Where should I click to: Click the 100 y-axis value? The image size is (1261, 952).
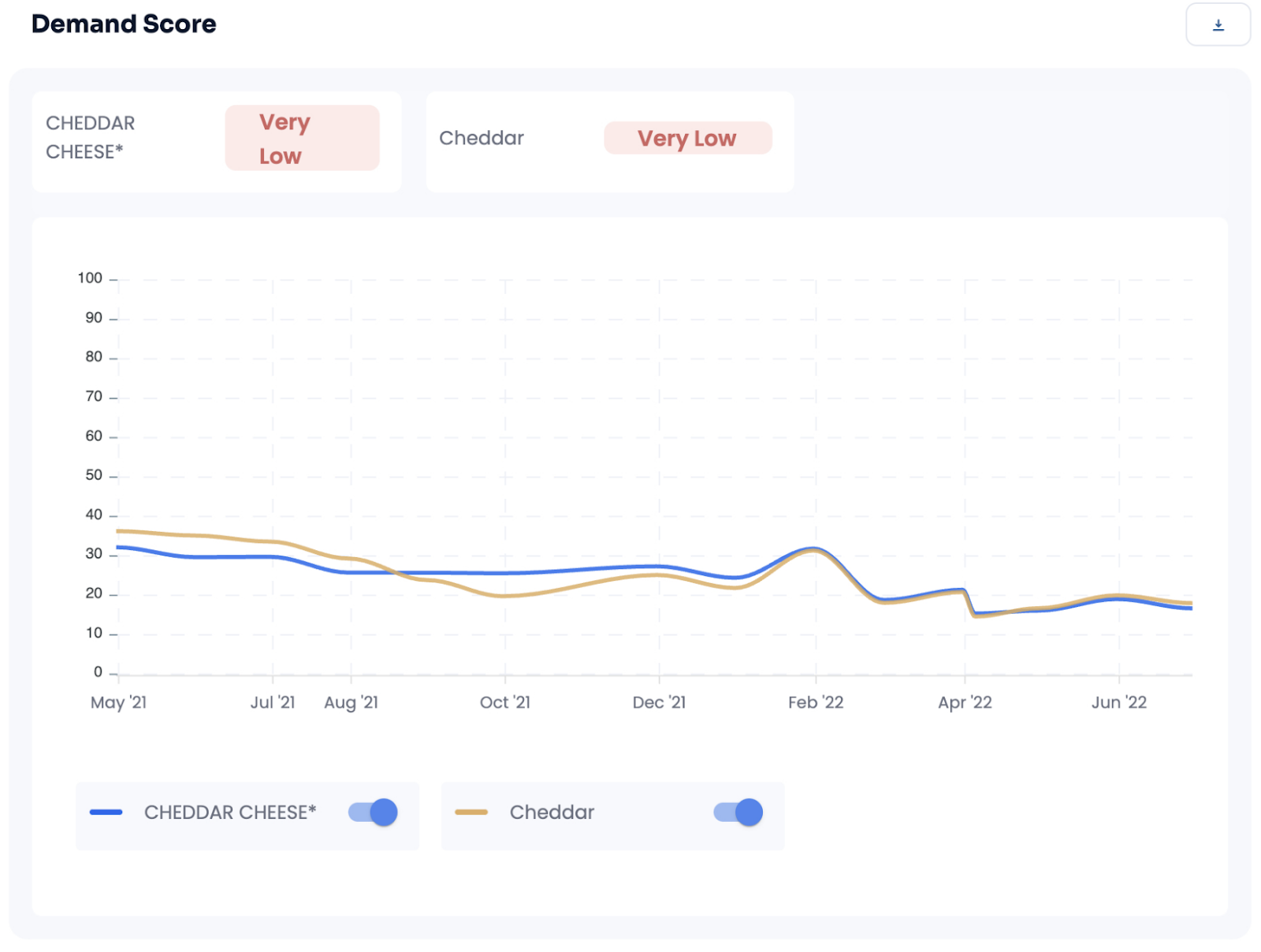pyautogui.click(x=90, y=278)
